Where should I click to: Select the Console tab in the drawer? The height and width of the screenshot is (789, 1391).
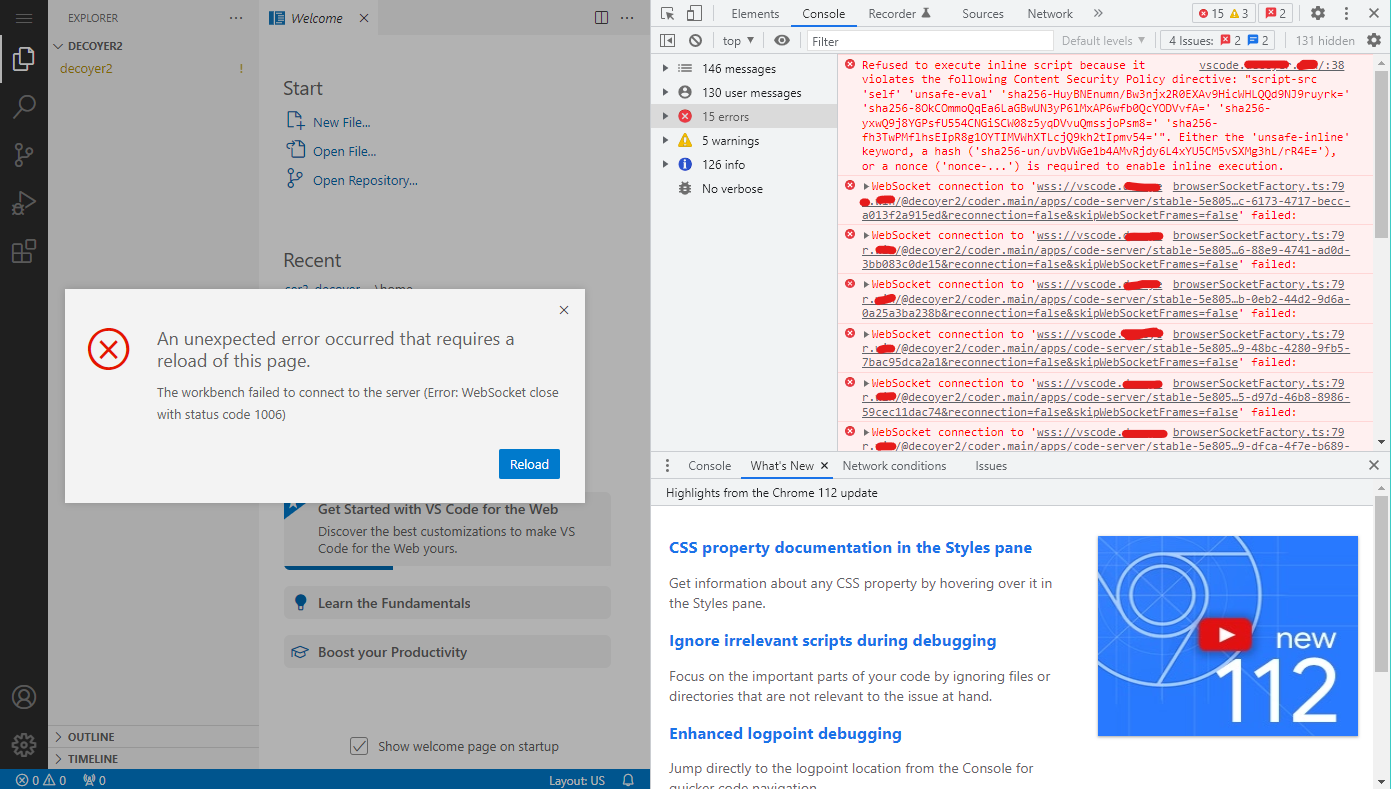pyautogui.click(x=710, y=466)
